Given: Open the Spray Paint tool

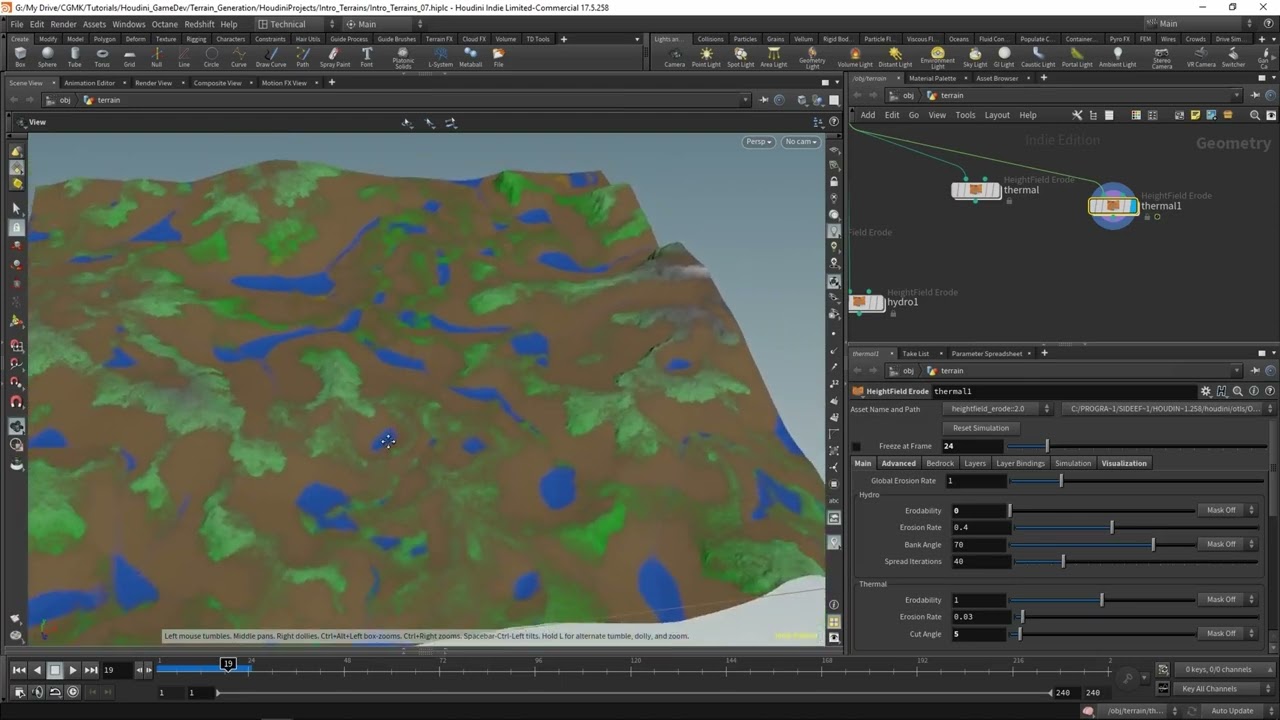Looking at the screenshot, I should click(x=335, y=57).
